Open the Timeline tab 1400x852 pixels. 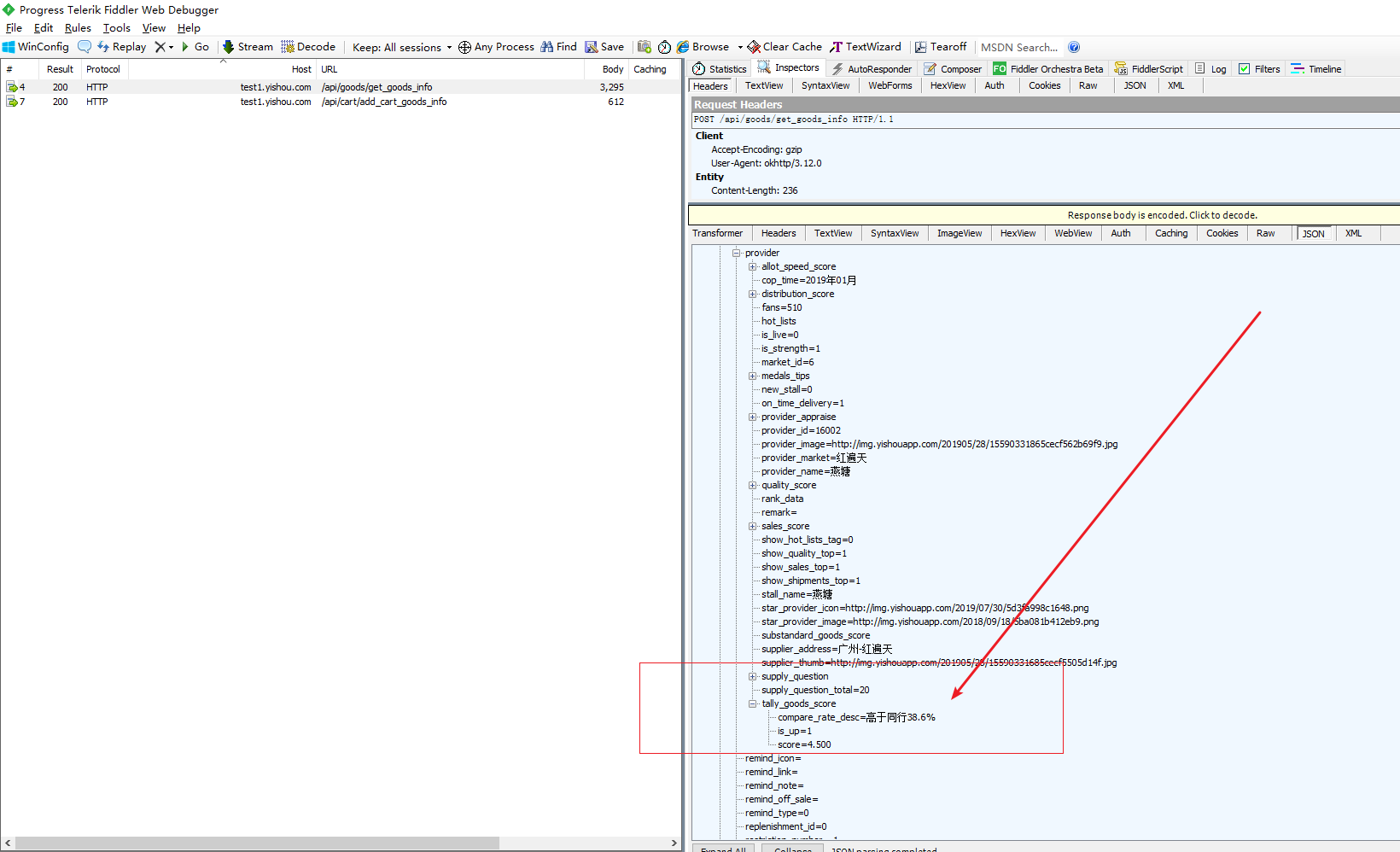[1316, 69]
